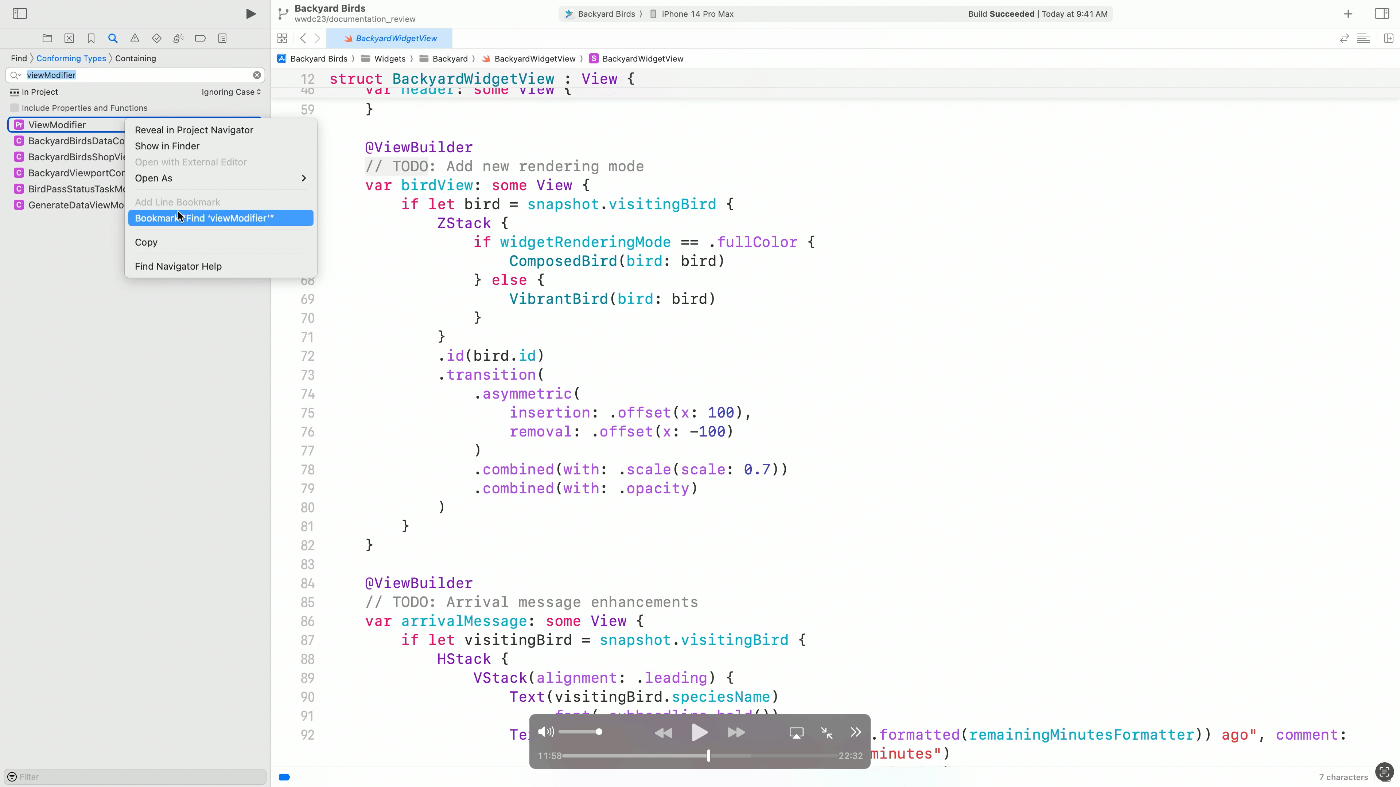Screen dimensions: 1400x787
Task: Open the Project navigator folder icon
Action: click(x=47, y=38)
